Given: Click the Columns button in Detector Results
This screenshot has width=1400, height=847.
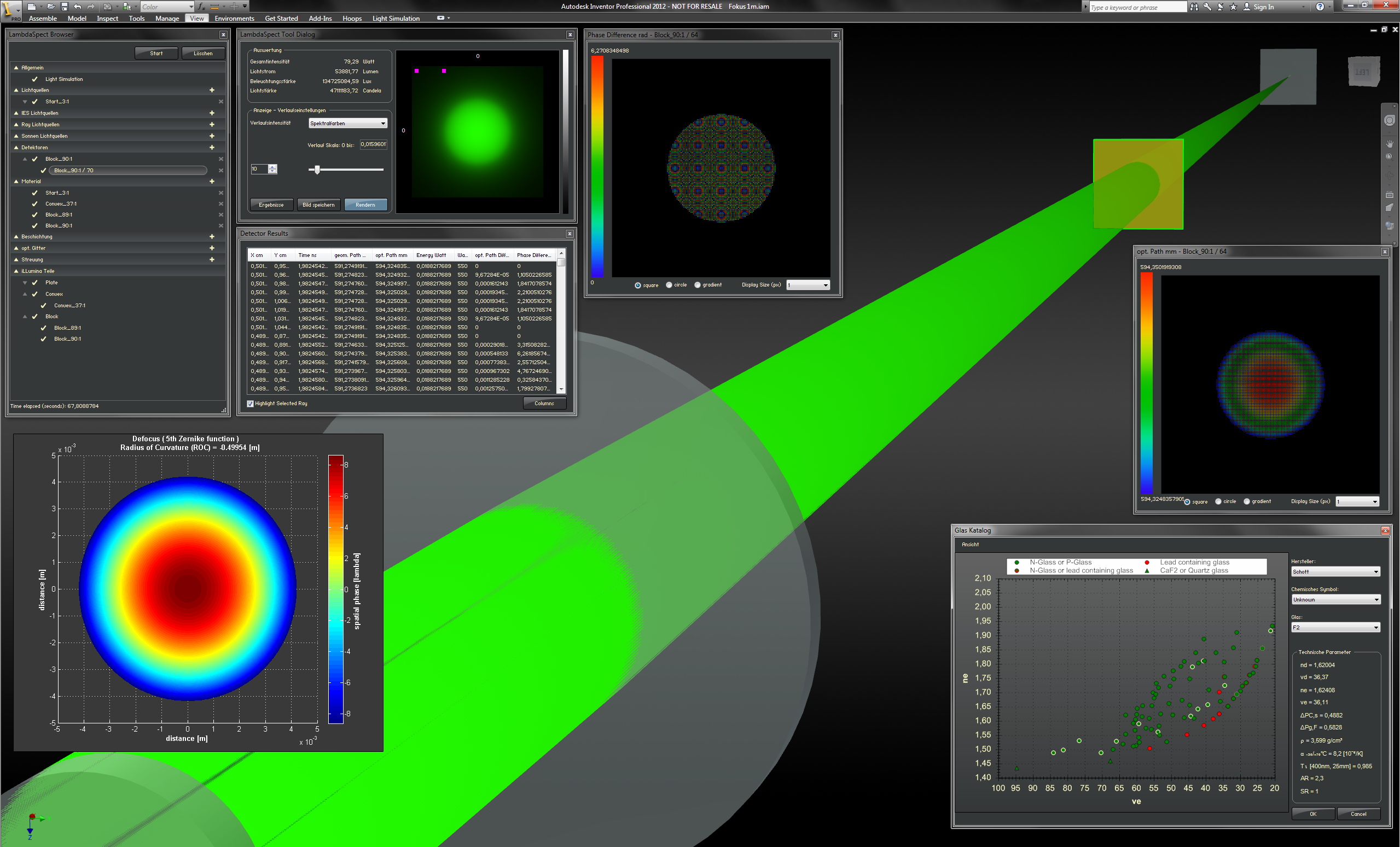Looking at the screenshot, I should pyautogui.click(x=544, y=404).
